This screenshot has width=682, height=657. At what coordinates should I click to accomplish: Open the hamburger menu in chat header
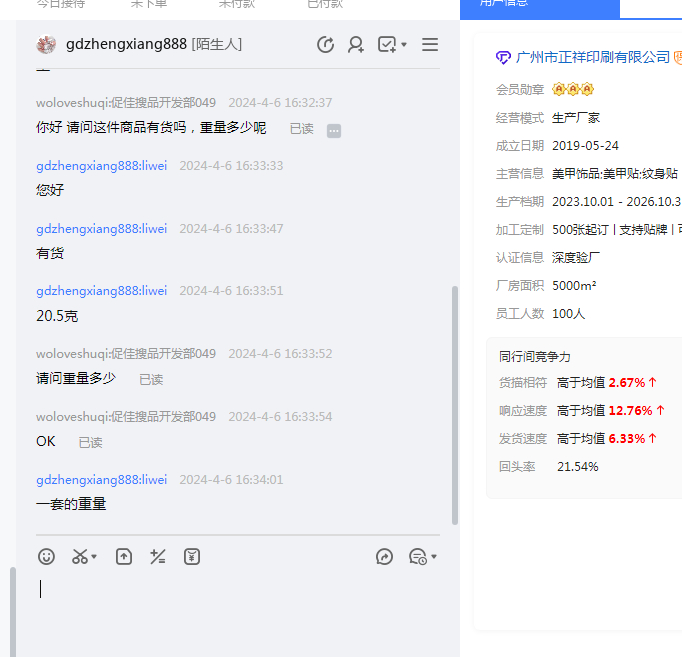click(430, 45)
